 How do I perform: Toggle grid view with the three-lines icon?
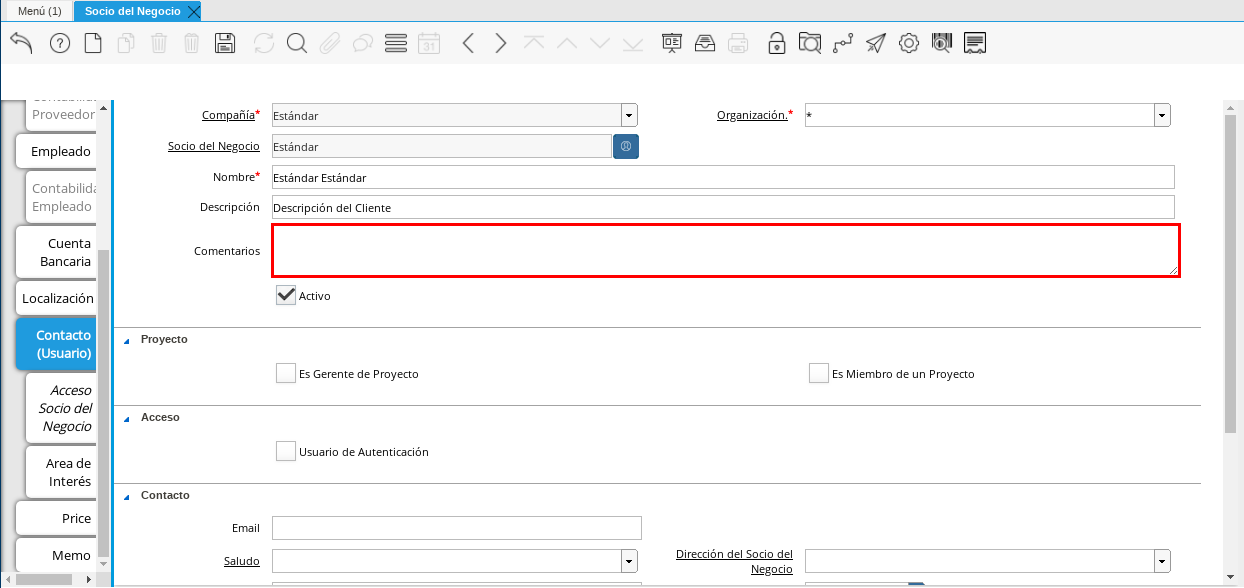coord(396,43)
